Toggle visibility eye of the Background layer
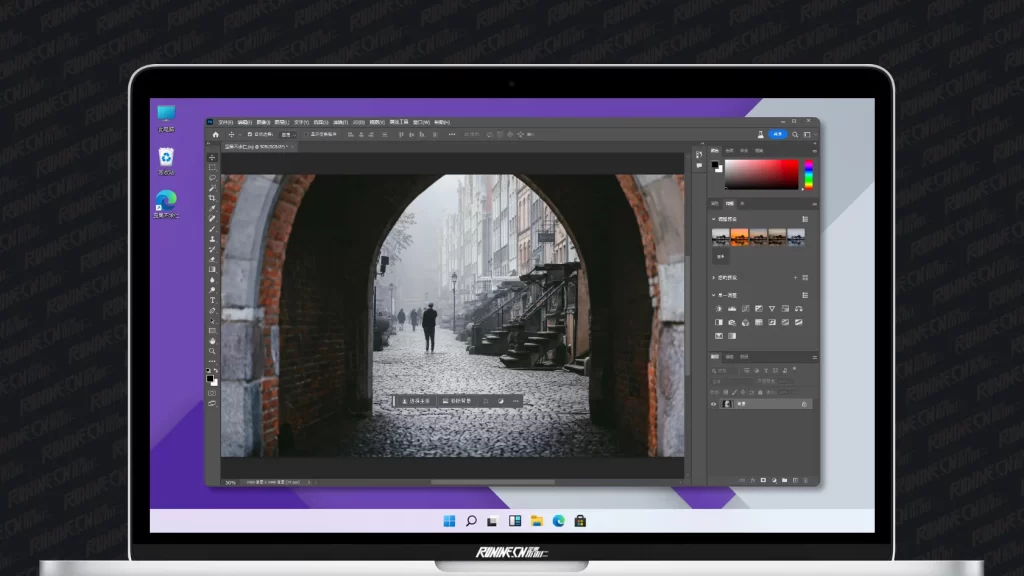 tap(714, 404)
